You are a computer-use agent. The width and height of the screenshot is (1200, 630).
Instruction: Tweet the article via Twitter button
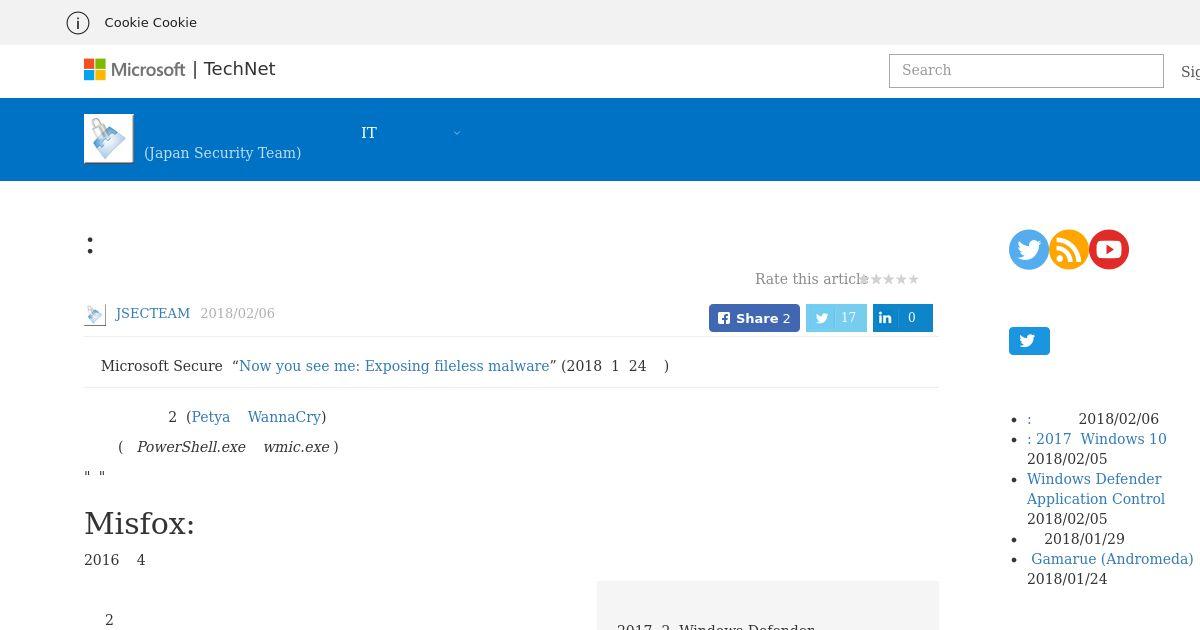pos(836,318)
